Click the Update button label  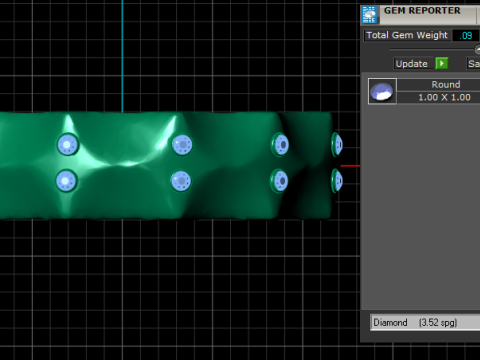coord(412,63)
